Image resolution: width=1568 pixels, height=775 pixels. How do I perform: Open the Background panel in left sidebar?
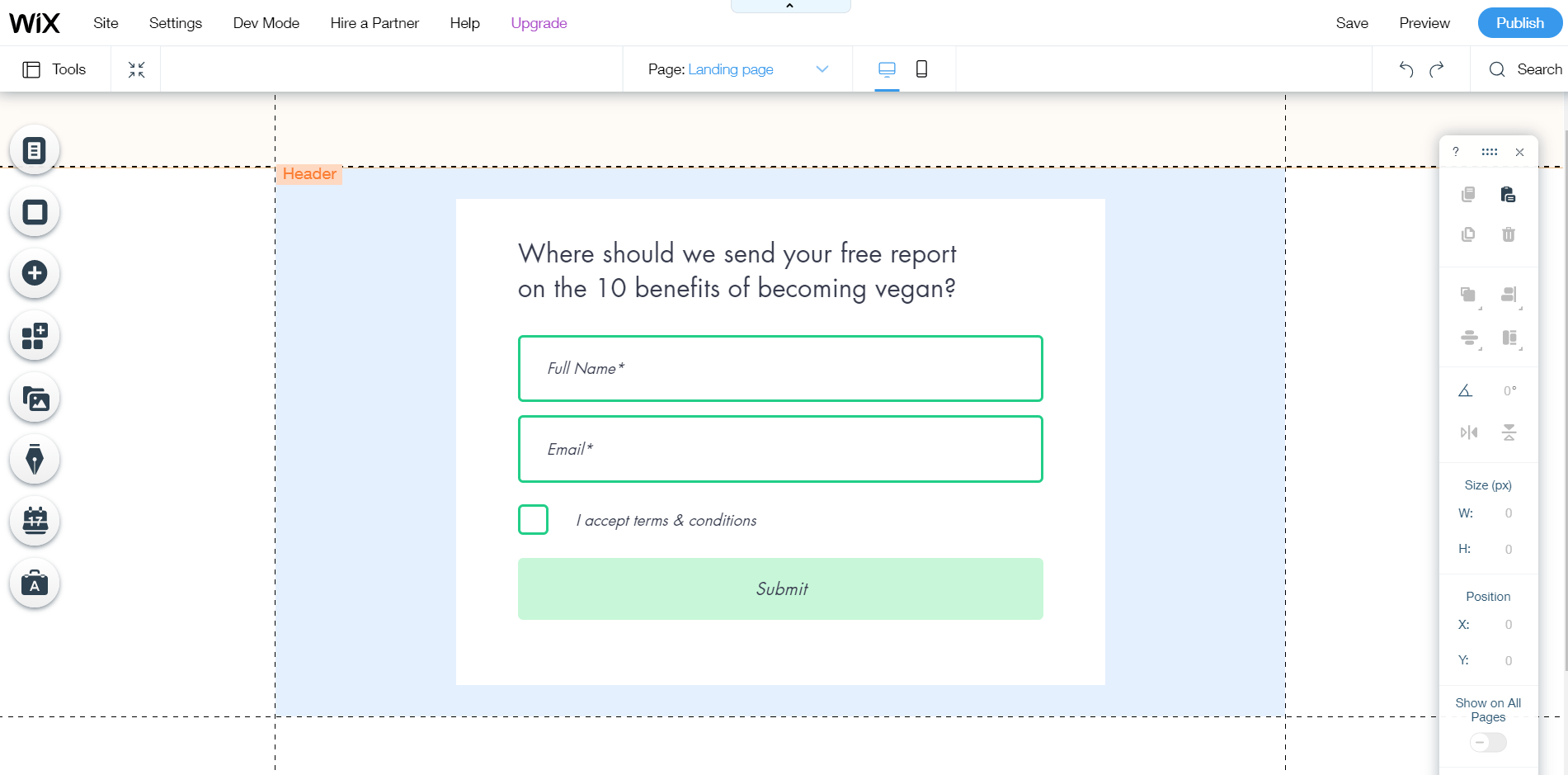[35, 212]
